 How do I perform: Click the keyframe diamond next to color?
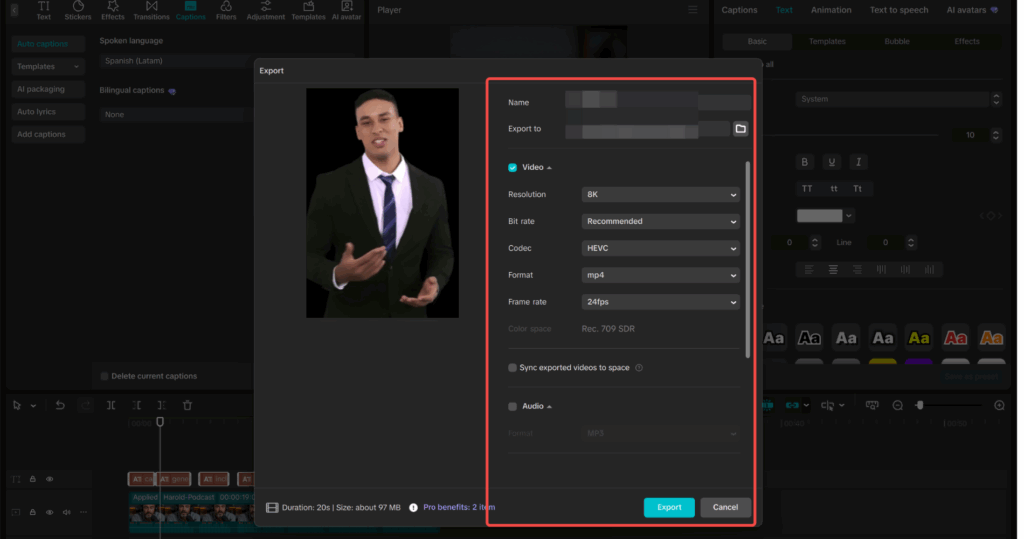coord(991,216)
